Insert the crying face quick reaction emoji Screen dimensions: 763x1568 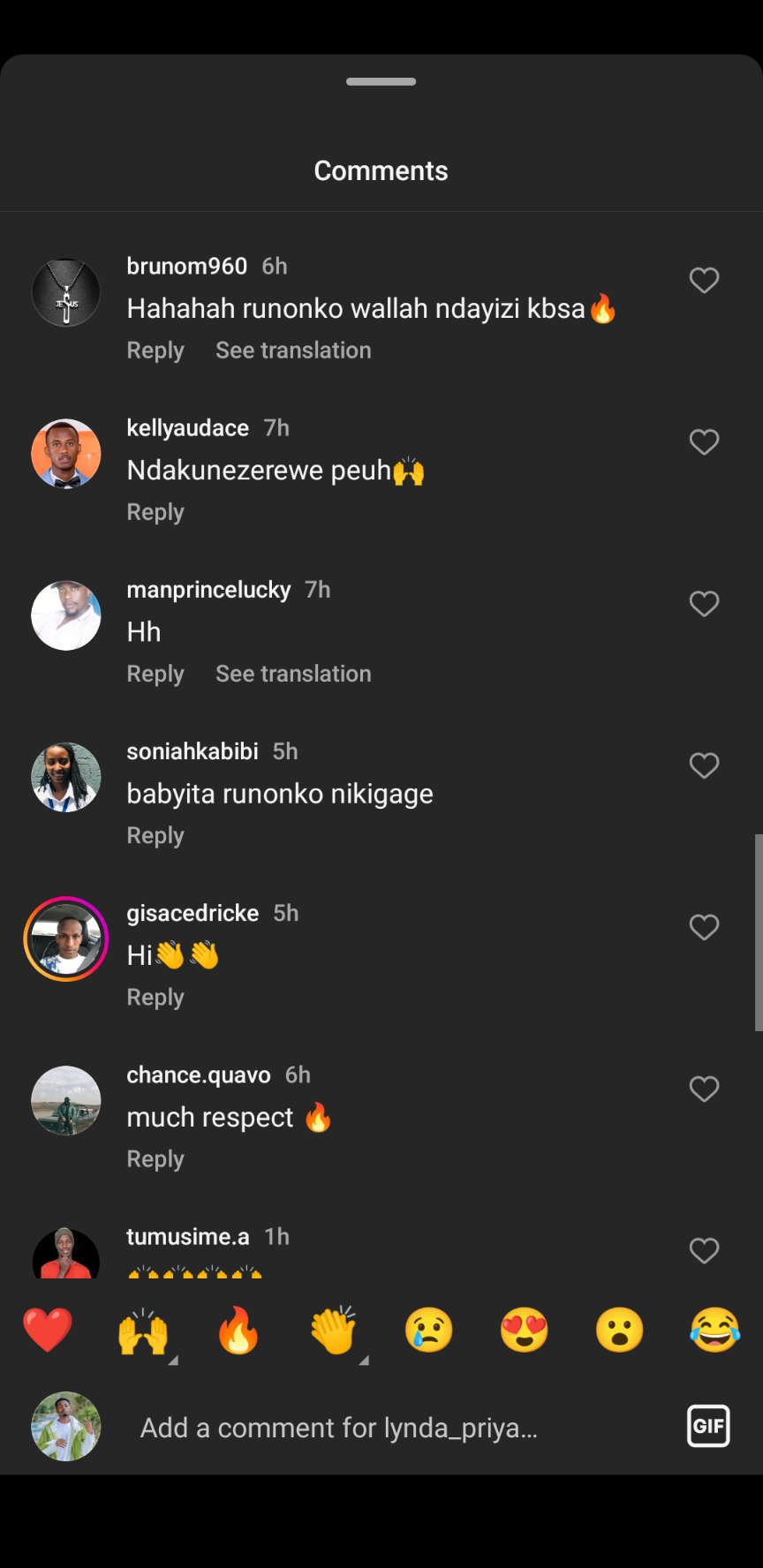[x=429, y=1331]
